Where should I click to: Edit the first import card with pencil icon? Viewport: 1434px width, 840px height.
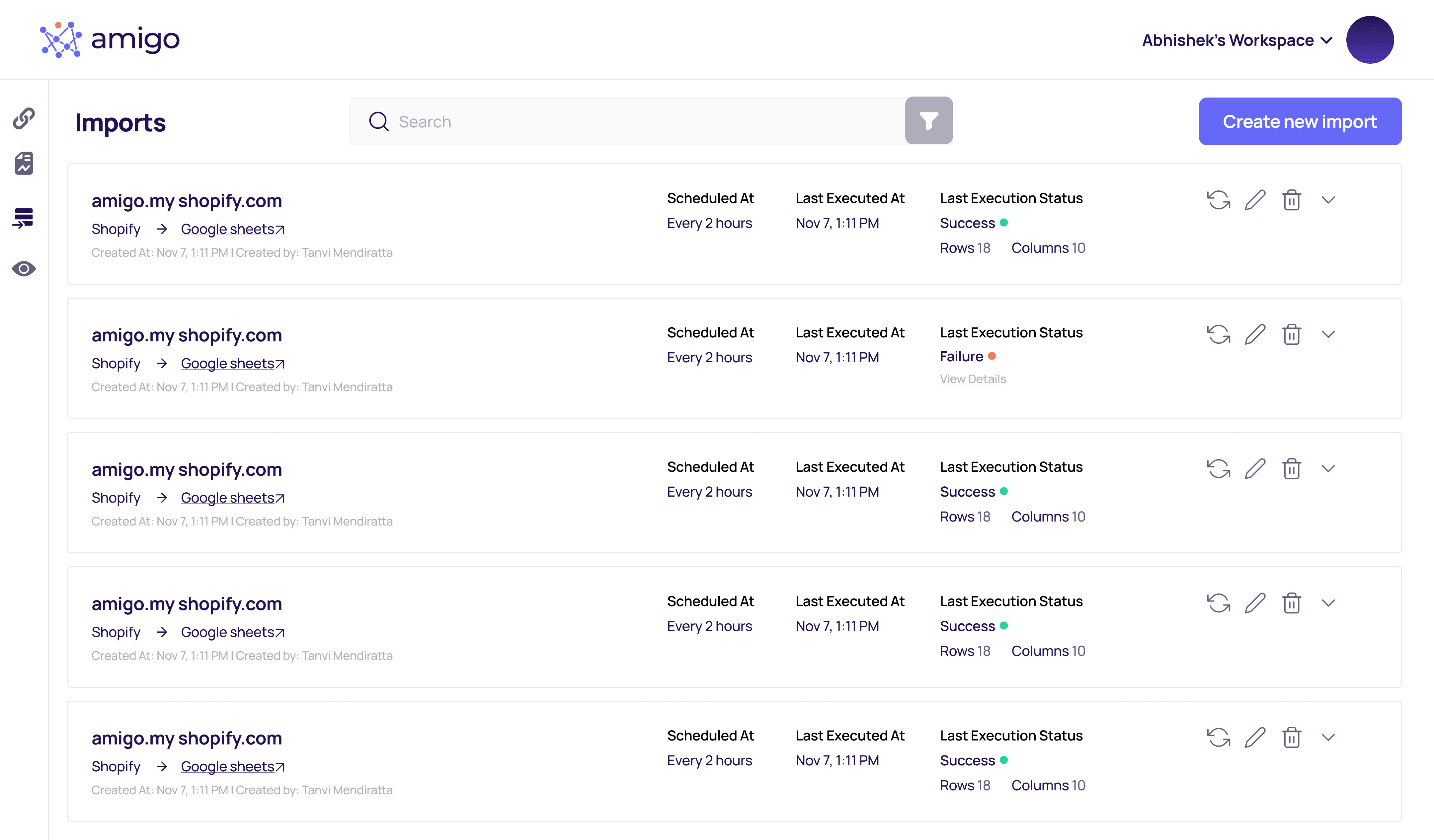coord(1255,200)
